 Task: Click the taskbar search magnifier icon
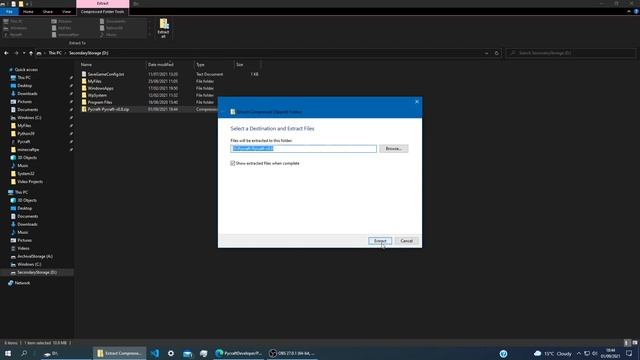pos(24,353)
